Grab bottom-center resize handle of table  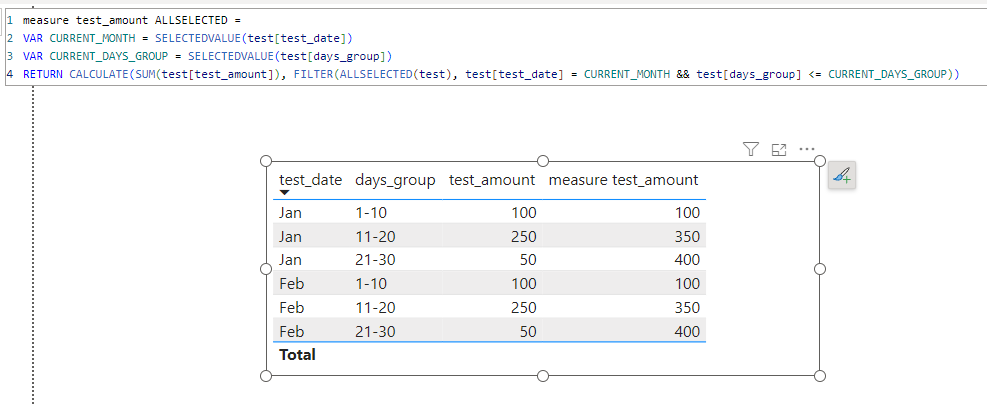[x=543, y=376]
